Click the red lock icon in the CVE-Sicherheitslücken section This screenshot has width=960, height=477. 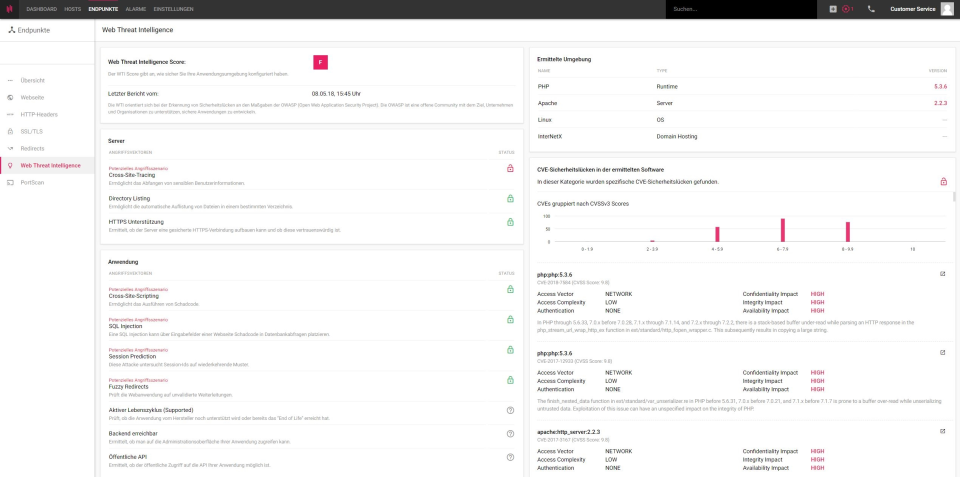point(943,182)
